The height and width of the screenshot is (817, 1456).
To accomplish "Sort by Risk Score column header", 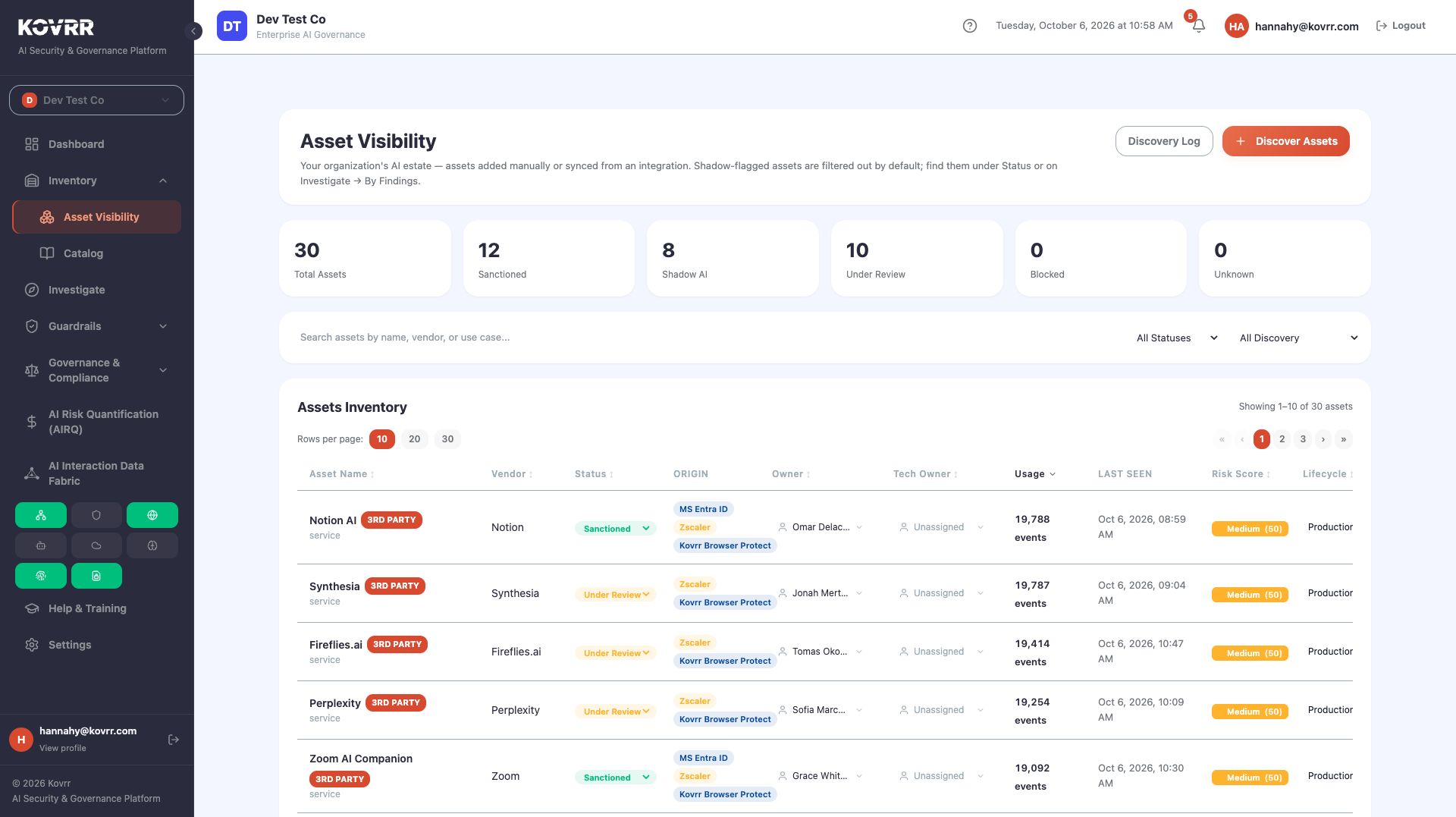I will pyautogui.click(x=1241, y=474).
